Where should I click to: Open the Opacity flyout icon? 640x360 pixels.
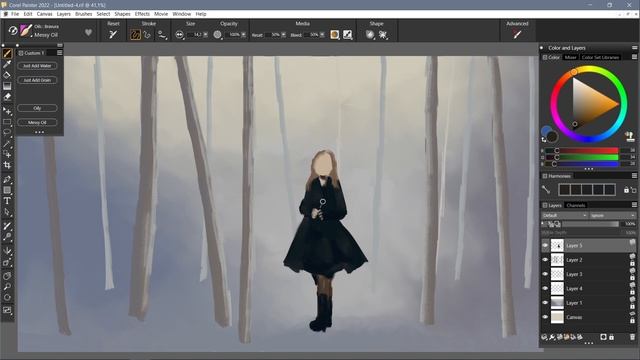pyautogui.click(x=218, y=35)
